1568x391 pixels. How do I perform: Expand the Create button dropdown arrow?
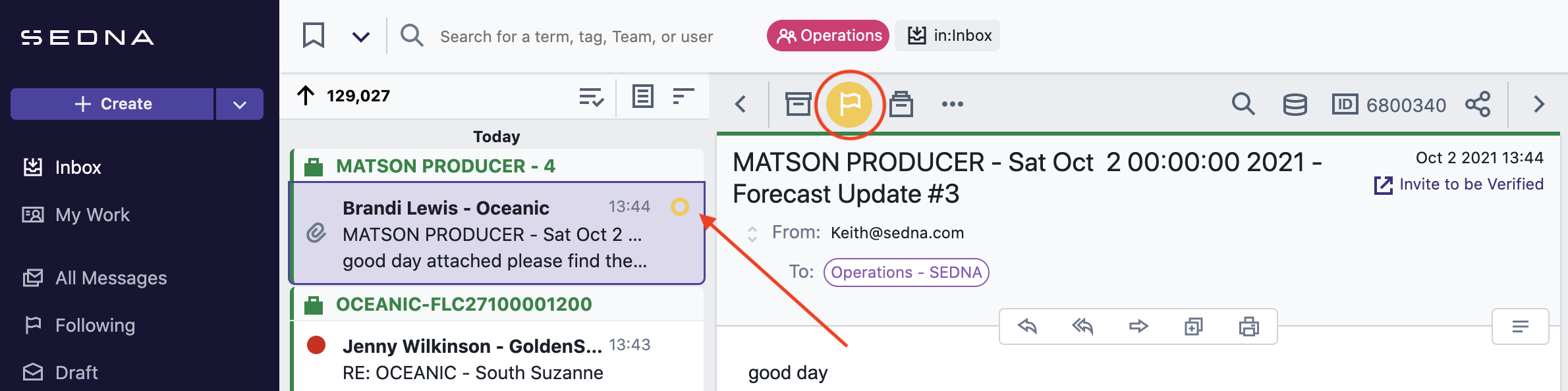click(240, 104)
